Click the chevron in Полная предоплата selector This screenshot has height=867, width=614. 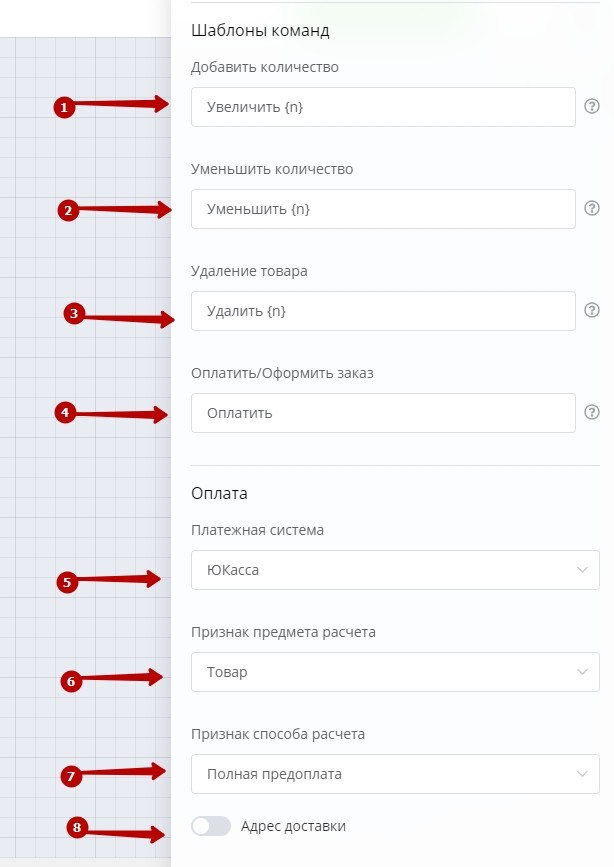(582, 774)
